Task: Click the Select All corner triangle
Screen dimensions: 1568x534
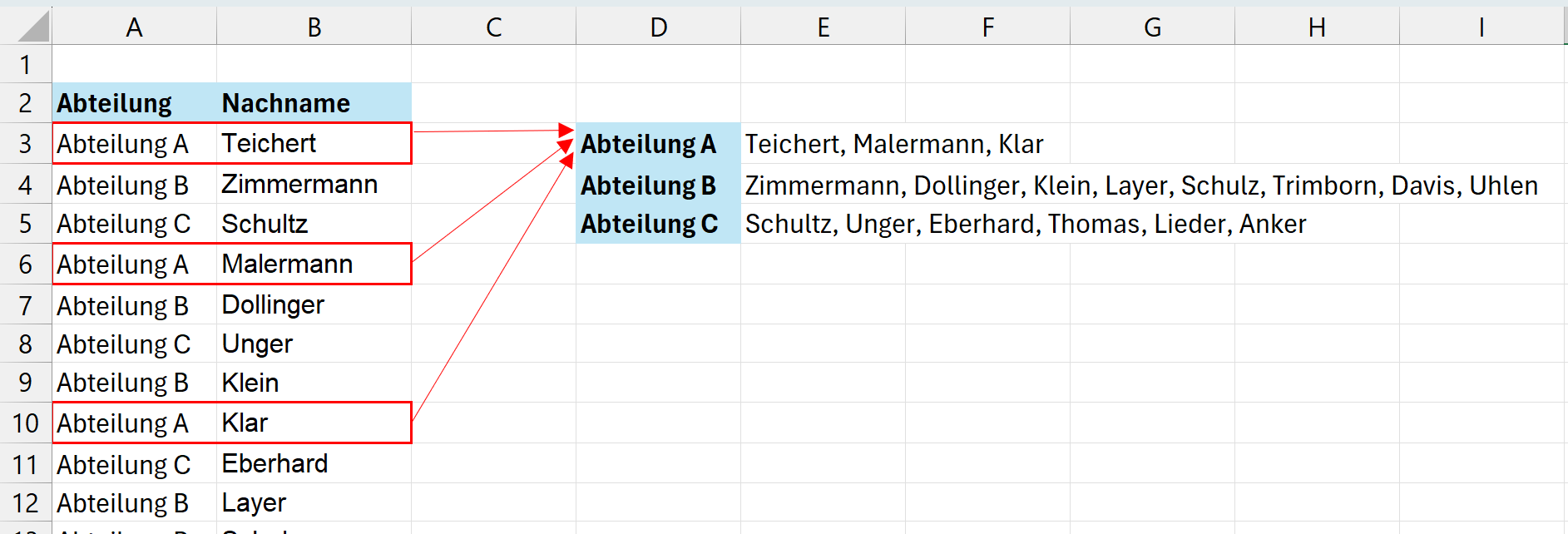Action: (33, 27)
